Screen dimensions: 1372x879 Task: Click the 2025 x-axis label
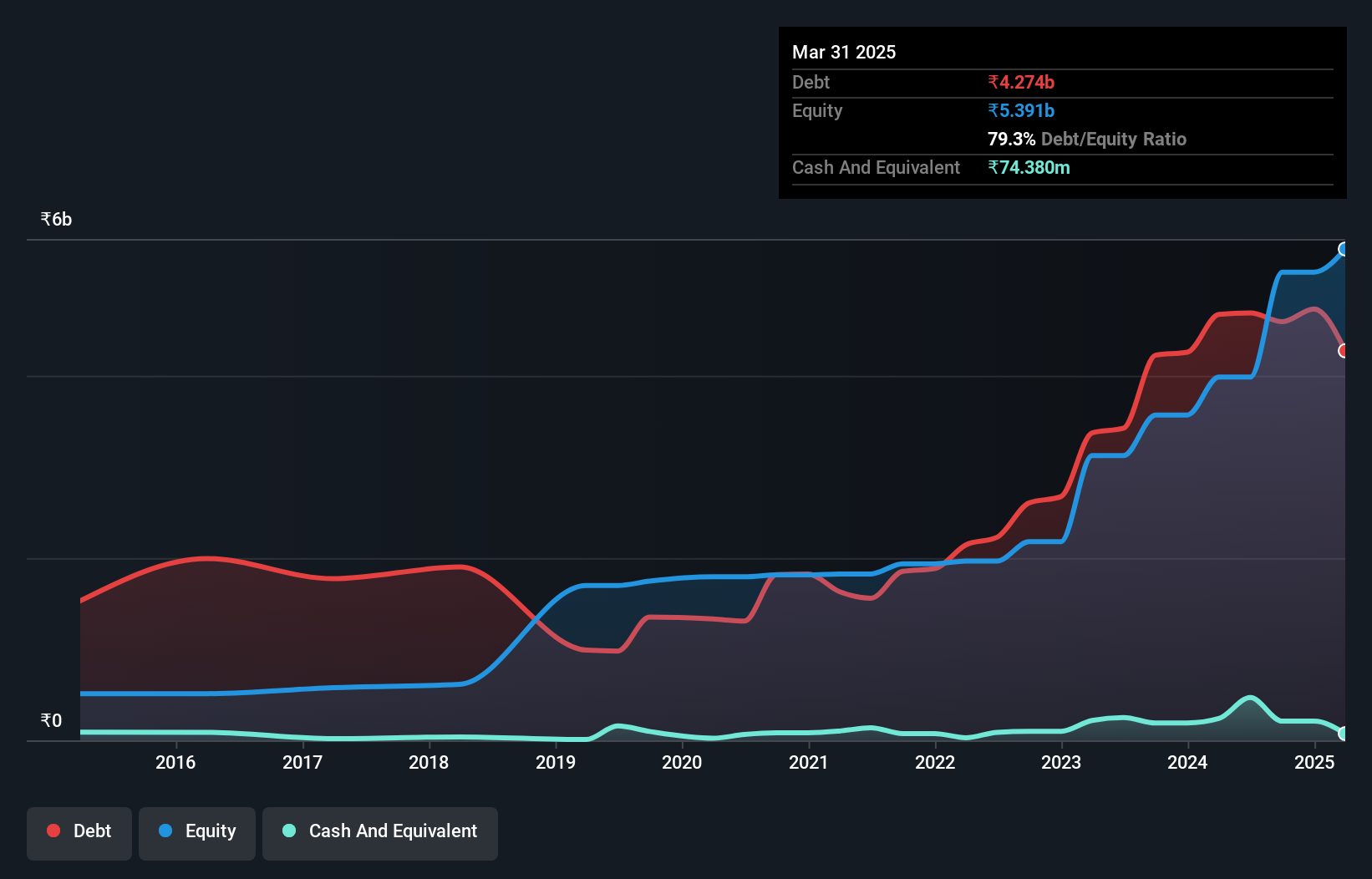[1314, 762]
